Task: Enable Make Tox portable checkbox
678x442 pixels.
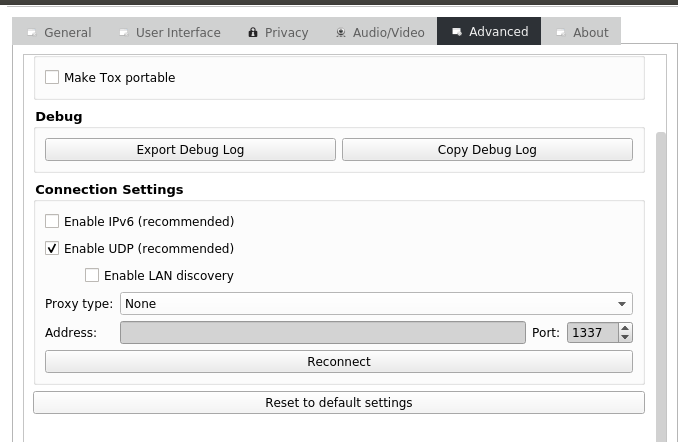Action: [52, 77]
